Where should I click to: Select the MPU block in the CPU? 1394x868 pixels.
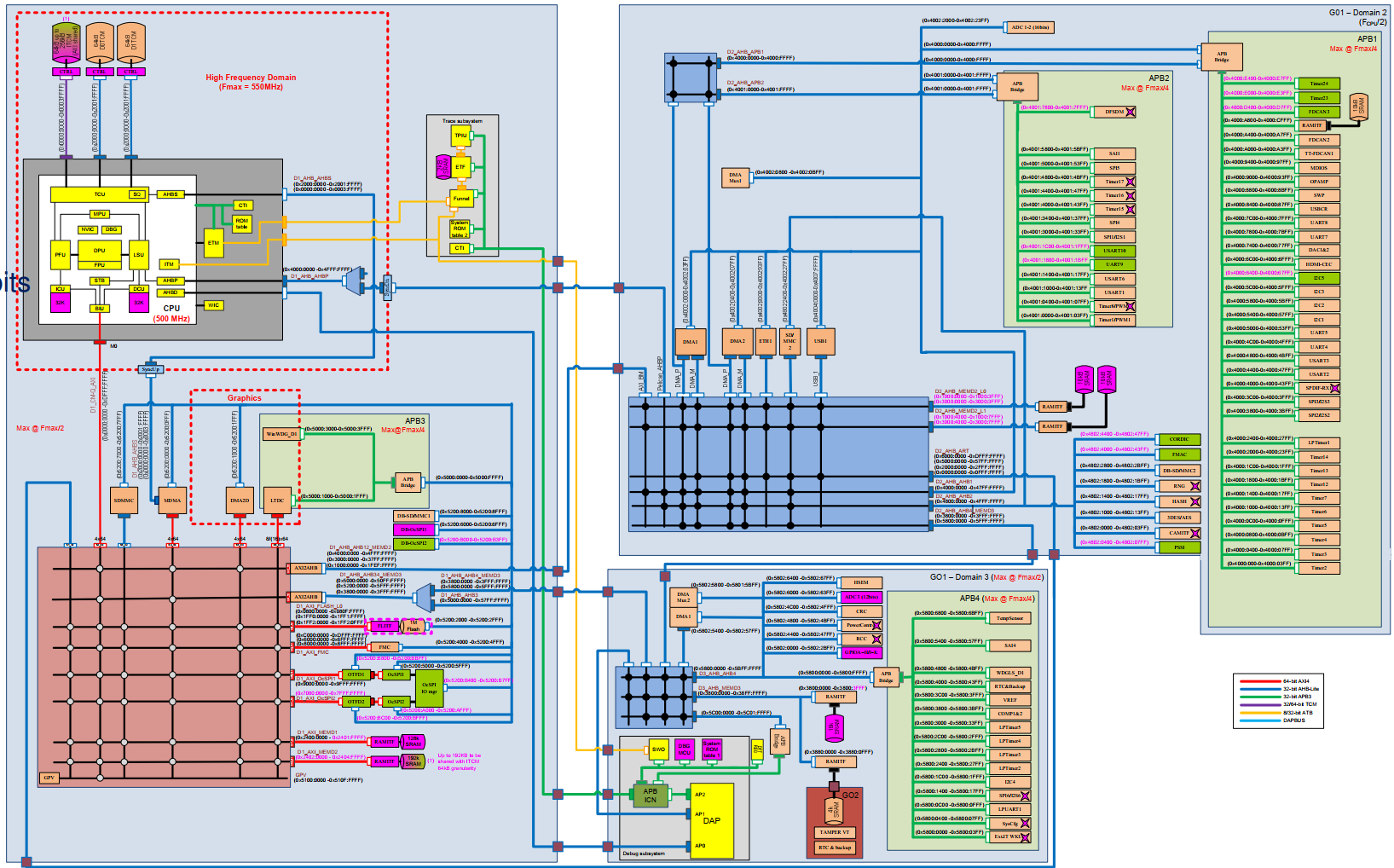point(100,214)
